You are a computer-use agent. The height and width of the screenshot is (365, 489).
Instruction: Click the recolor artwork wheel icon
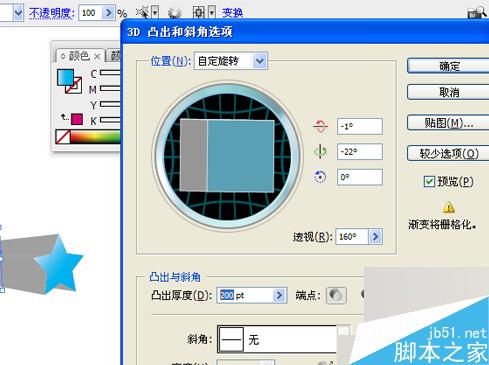click(x=174, y=13)
